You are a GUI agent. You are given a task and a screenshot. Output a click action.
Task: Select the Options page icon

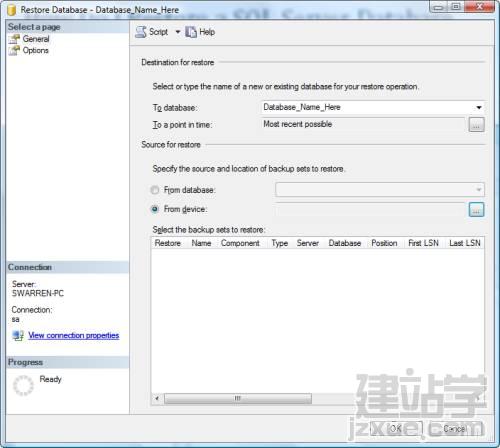coord(14,50)
